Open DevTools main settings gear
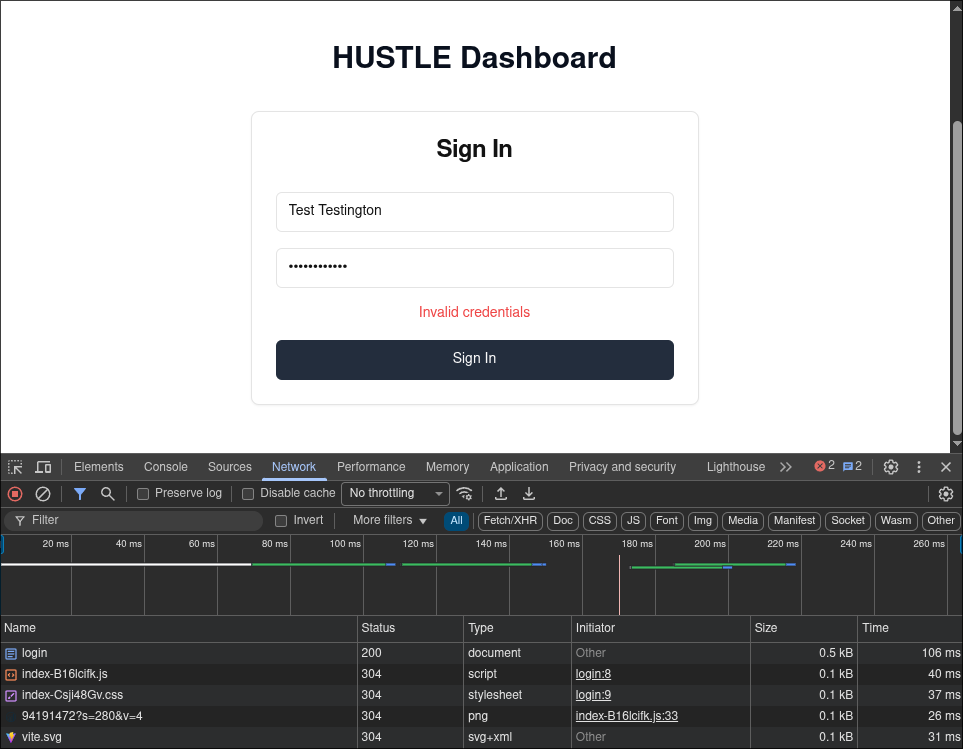963x749 pixels. click(x=891, y=467)
